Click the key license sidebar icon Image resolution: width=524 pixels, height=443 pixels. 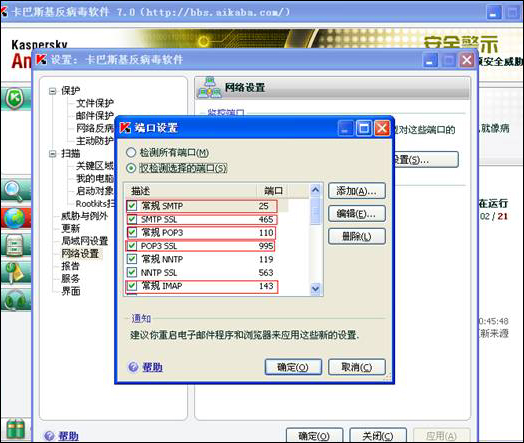[x=15, y=273]
